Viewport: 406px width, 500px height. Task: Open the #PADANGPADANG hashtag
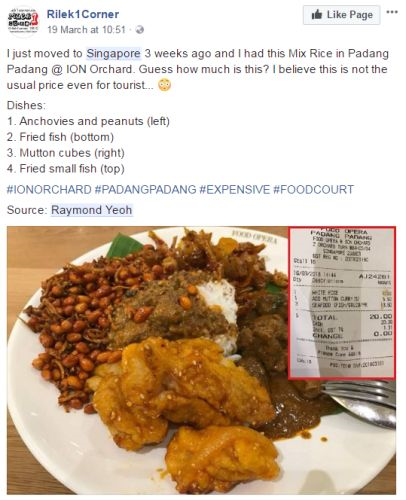146,190
